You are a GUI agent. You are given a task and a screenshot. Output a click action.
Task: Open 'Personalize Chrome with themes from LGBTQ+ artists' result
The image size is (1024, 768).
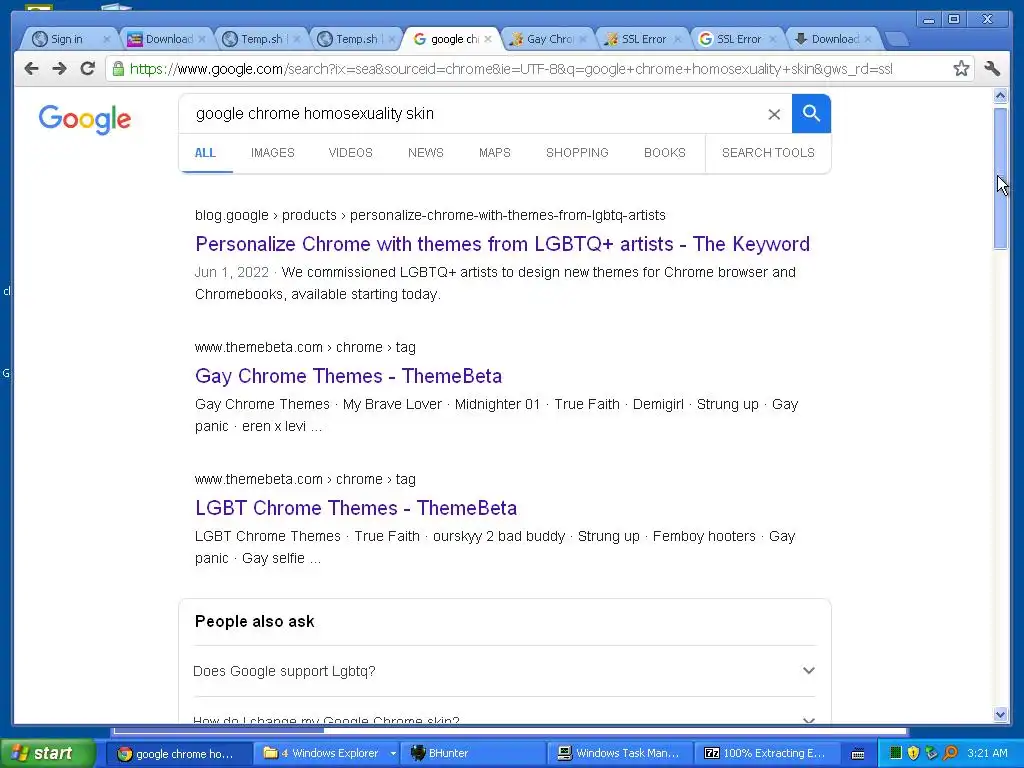pos(502,244)
